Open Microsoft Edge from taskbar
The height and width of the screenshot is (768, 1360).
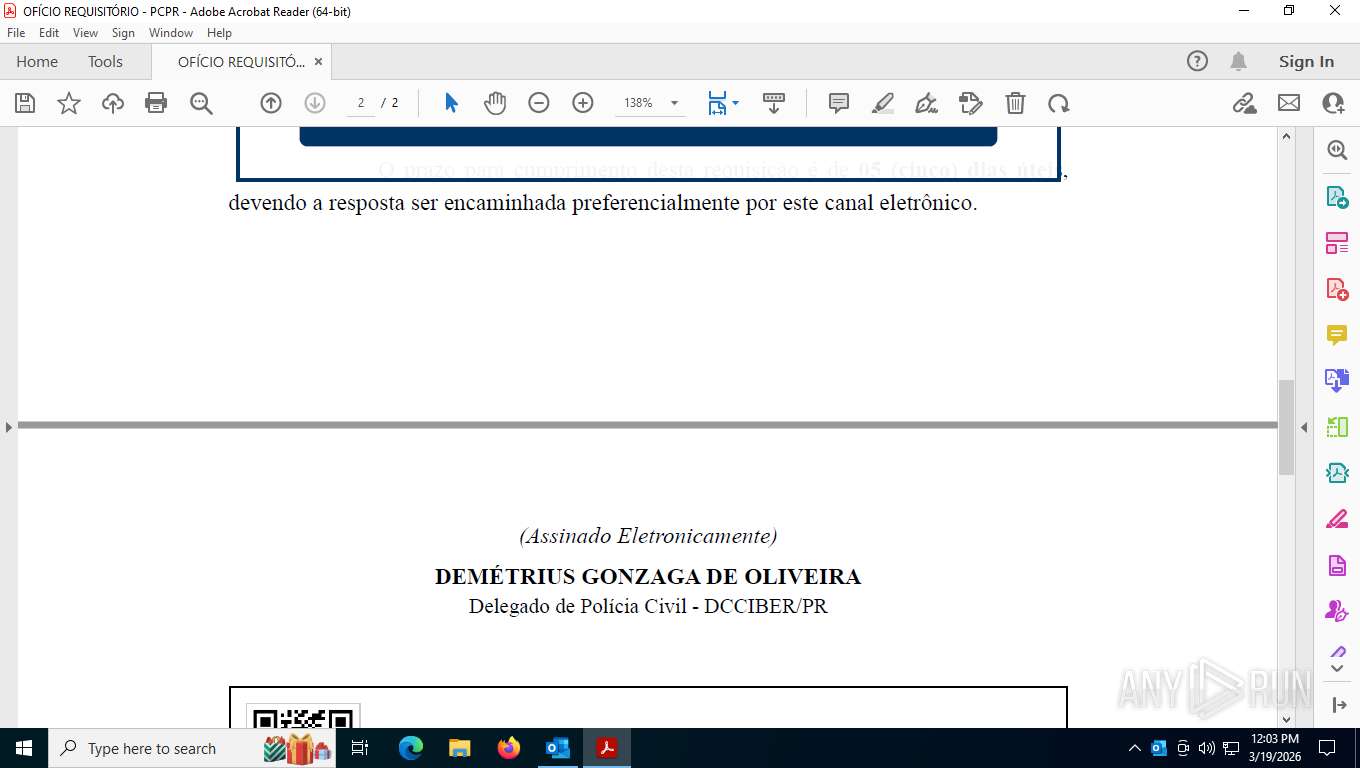[x=411, y=748]
